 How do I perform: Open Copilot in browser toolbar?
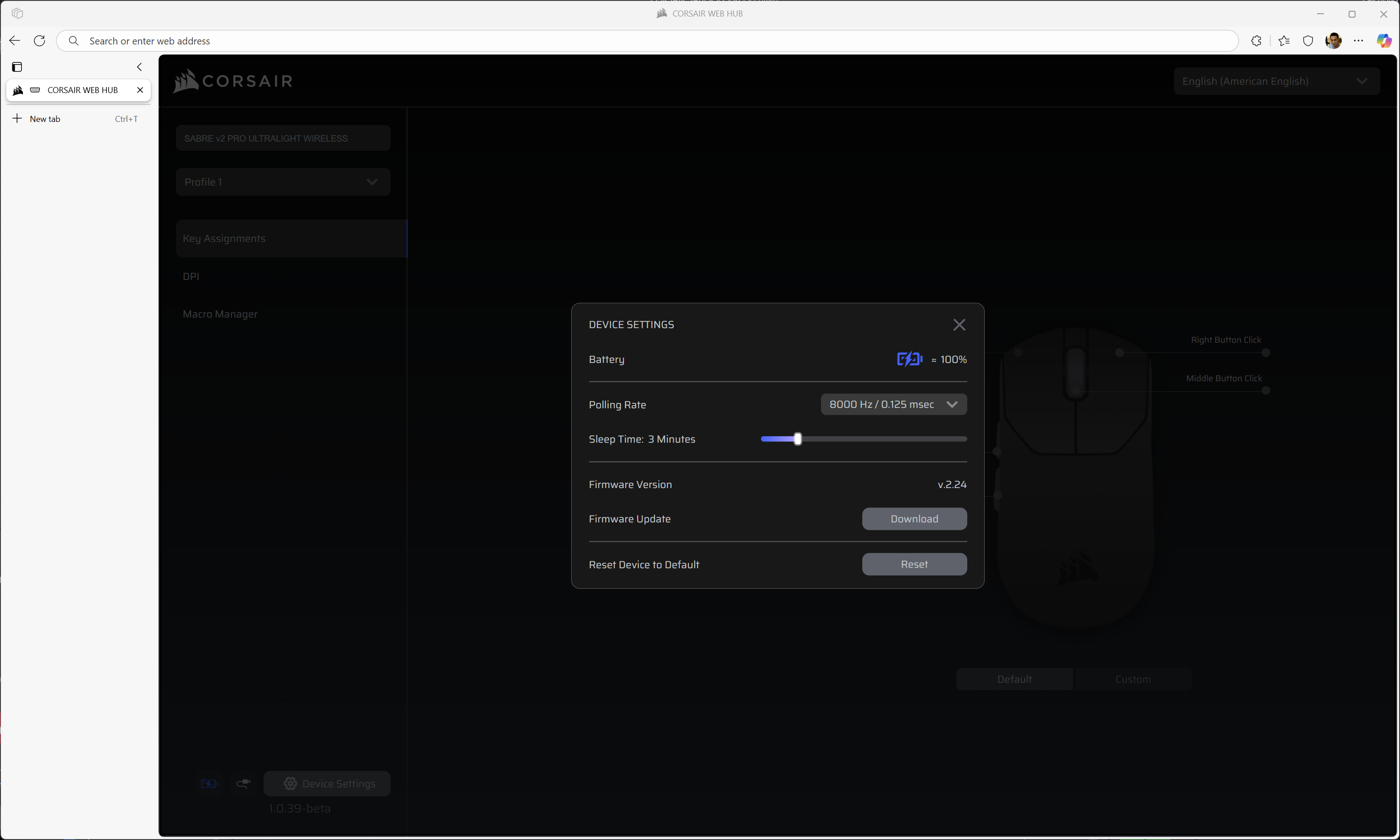click(x=1383, y=41)
